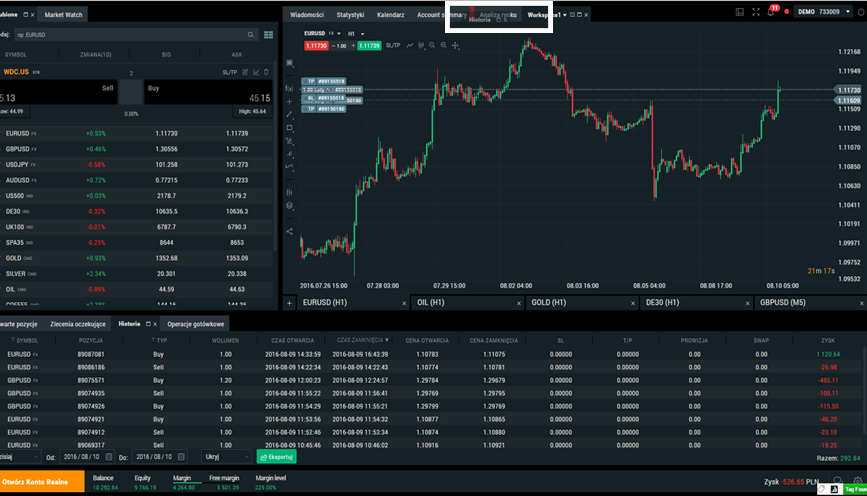
Task: Toggle SL/TP on chart toolbar
Action: (392, 46)
